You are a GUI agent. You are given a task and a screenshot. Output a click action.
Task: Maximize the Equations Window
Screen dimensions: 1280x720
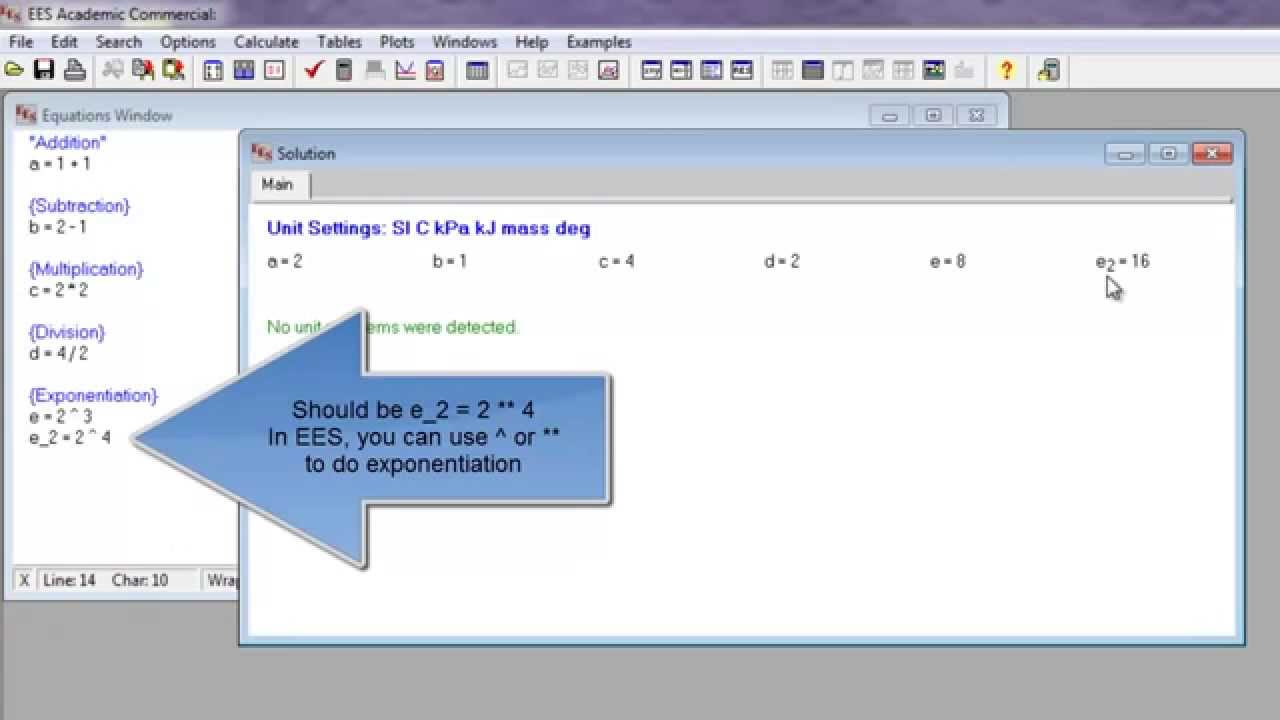[933, 115]
